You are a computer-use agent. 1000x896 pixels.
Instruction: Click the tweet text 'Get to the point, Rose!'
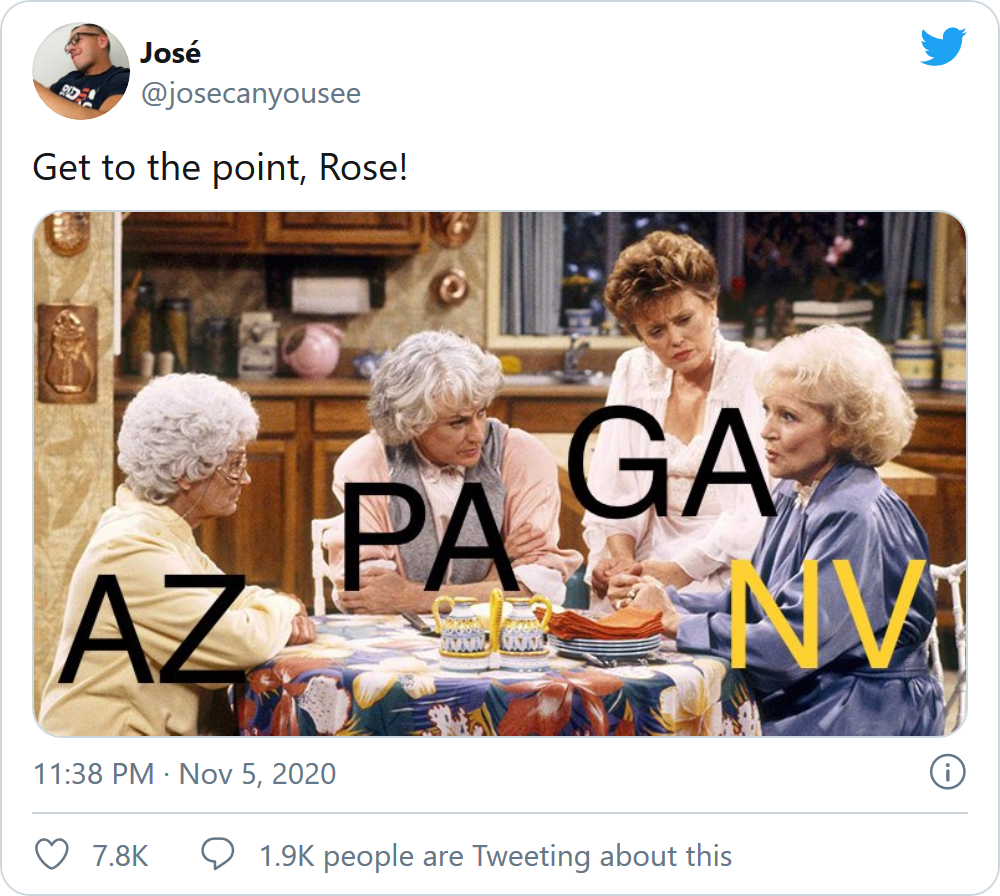tap(220, 168)
